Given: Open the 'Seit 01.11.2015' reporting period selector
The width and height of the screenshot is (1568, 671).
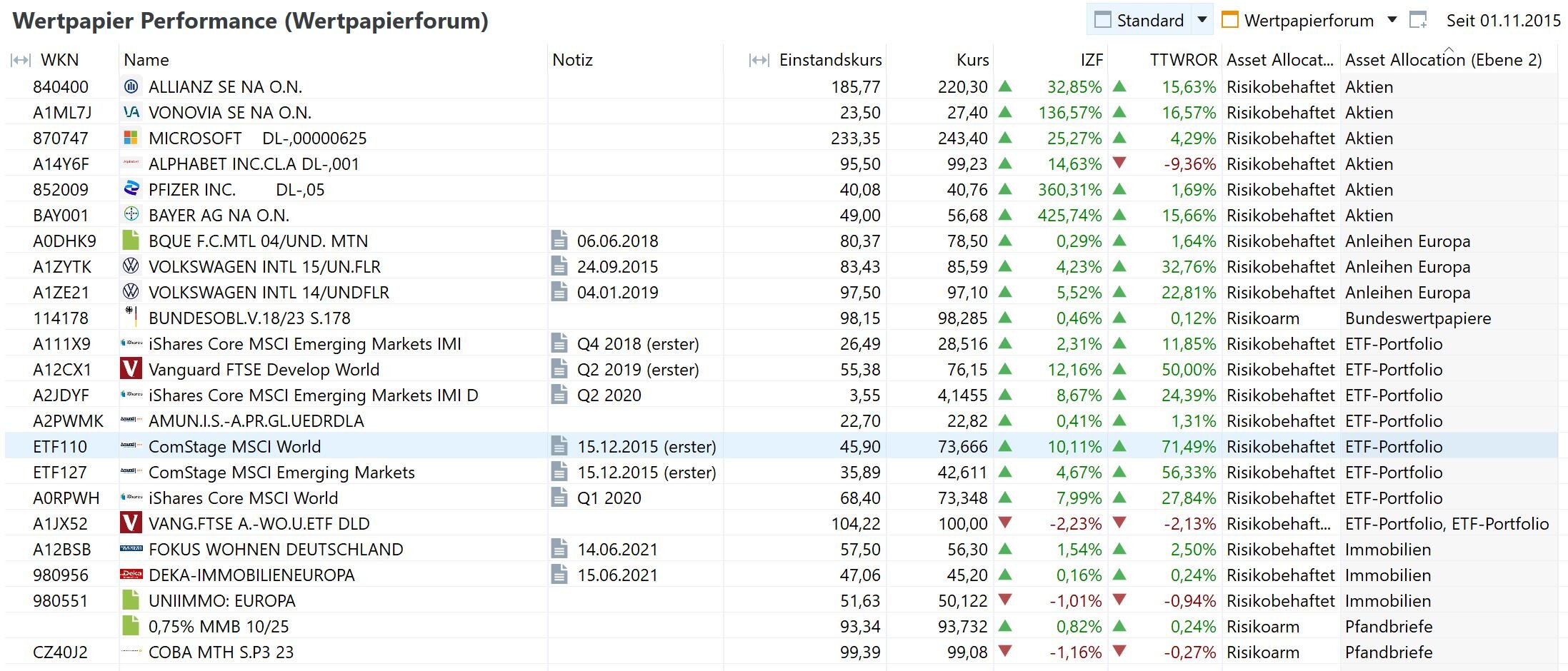Looking at the screenshot, I should pos(1503,21).
